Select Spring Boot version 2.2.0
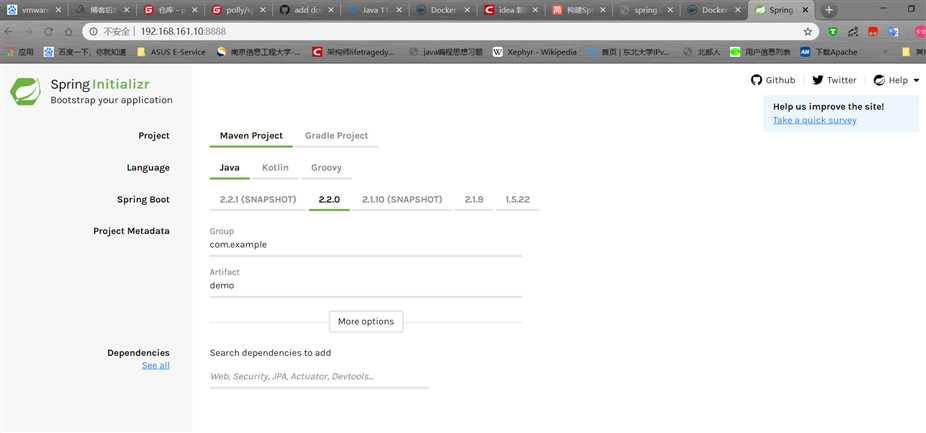The width and height of the screenshot is (926, 433). [x=329, y=200]
